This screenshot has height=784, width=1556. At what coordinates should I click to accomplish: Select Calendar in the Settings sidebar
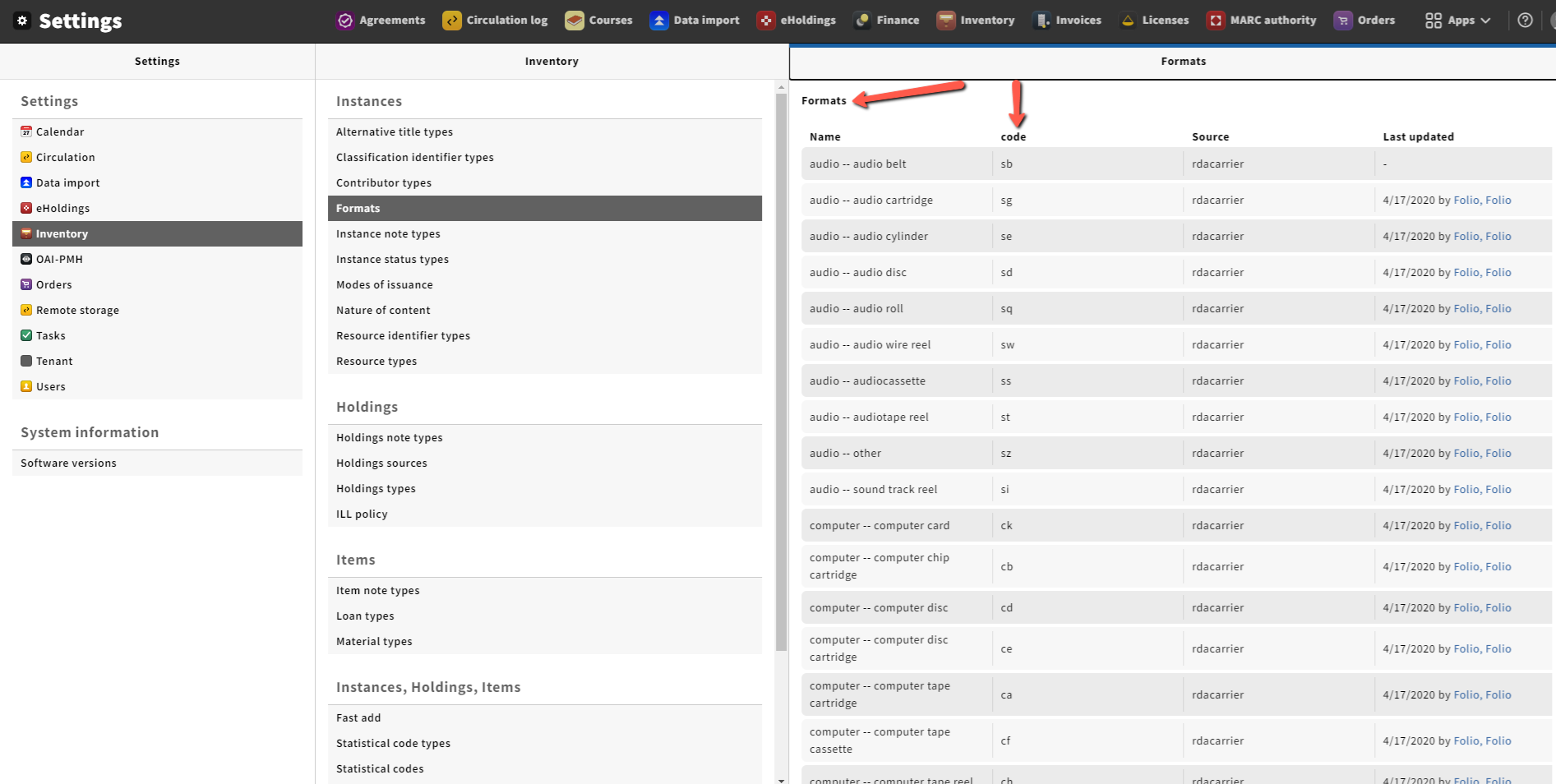pyautogui.click(x=61, y=131)
